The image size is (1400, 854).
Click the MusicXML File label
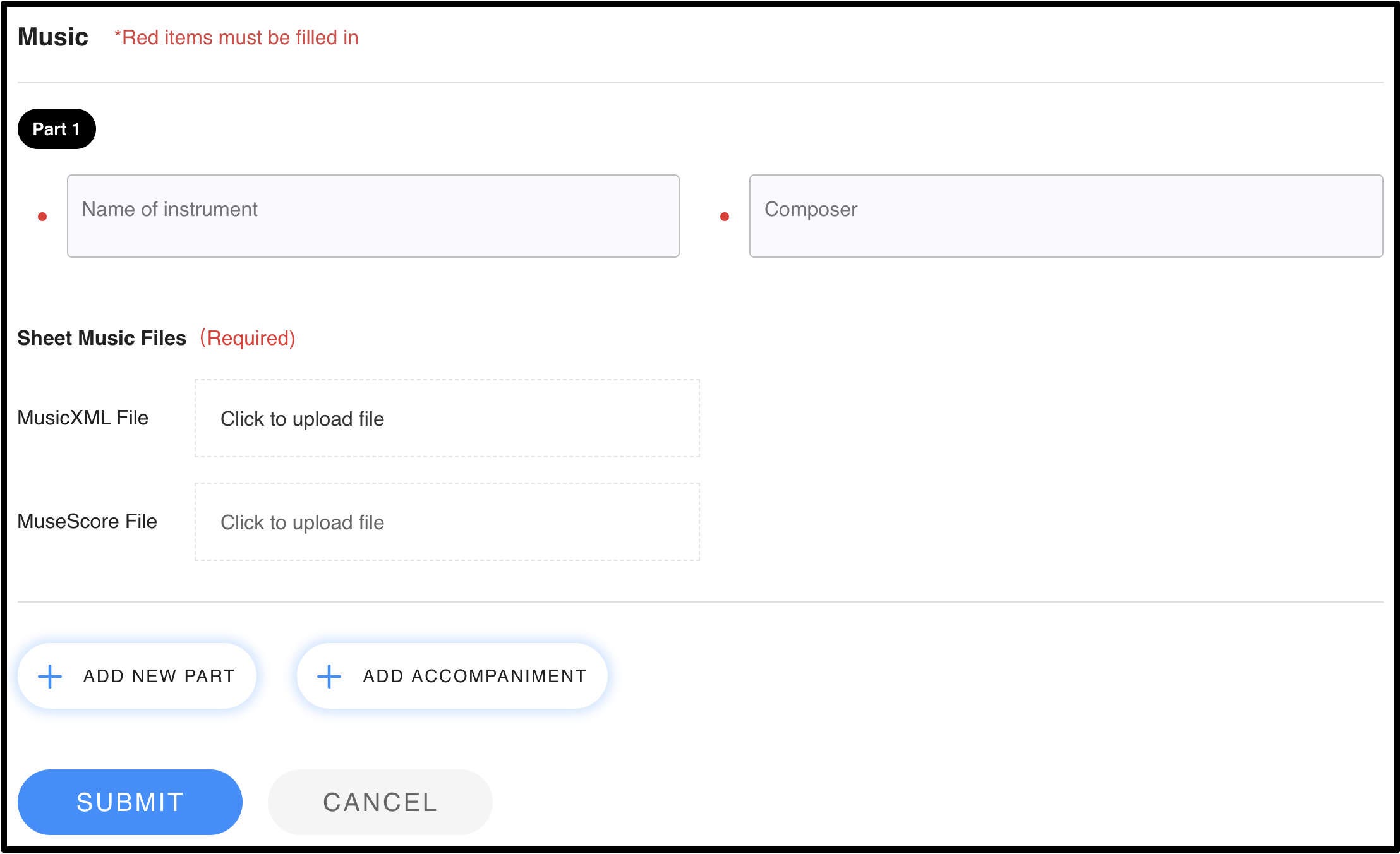83,418
